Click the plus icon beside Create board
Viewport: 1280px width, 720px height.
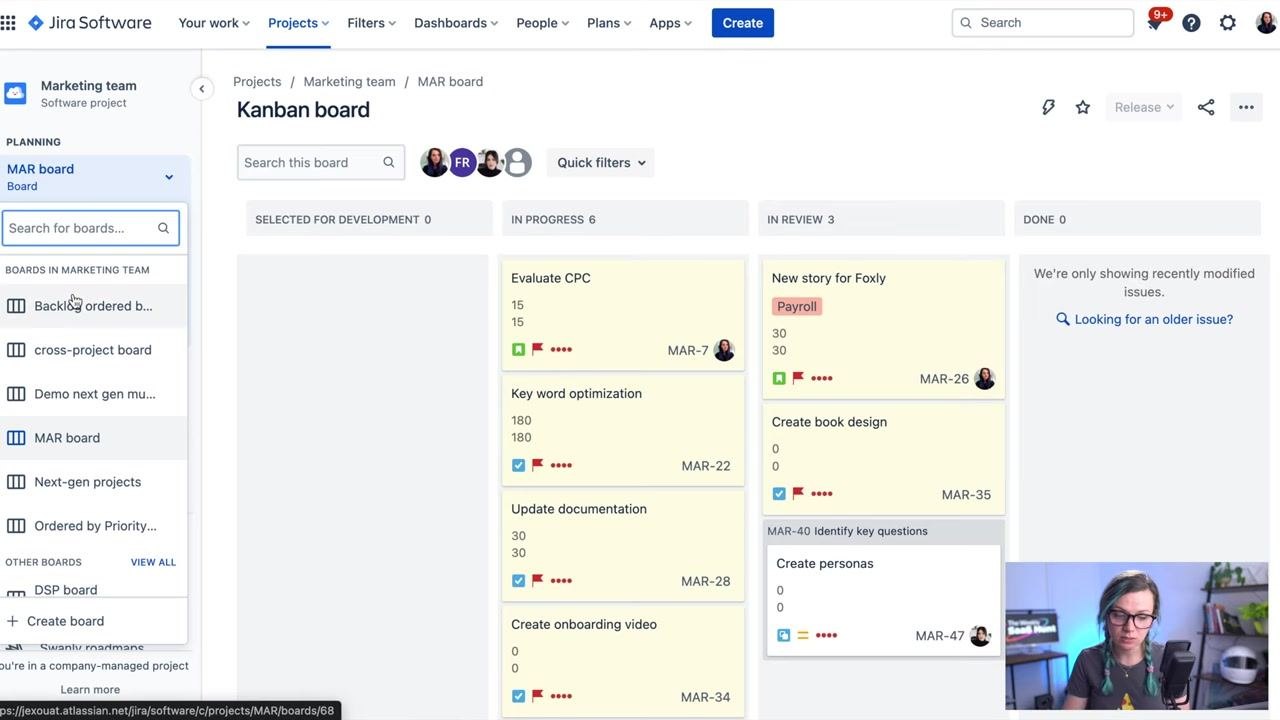(x=12, y=621)
